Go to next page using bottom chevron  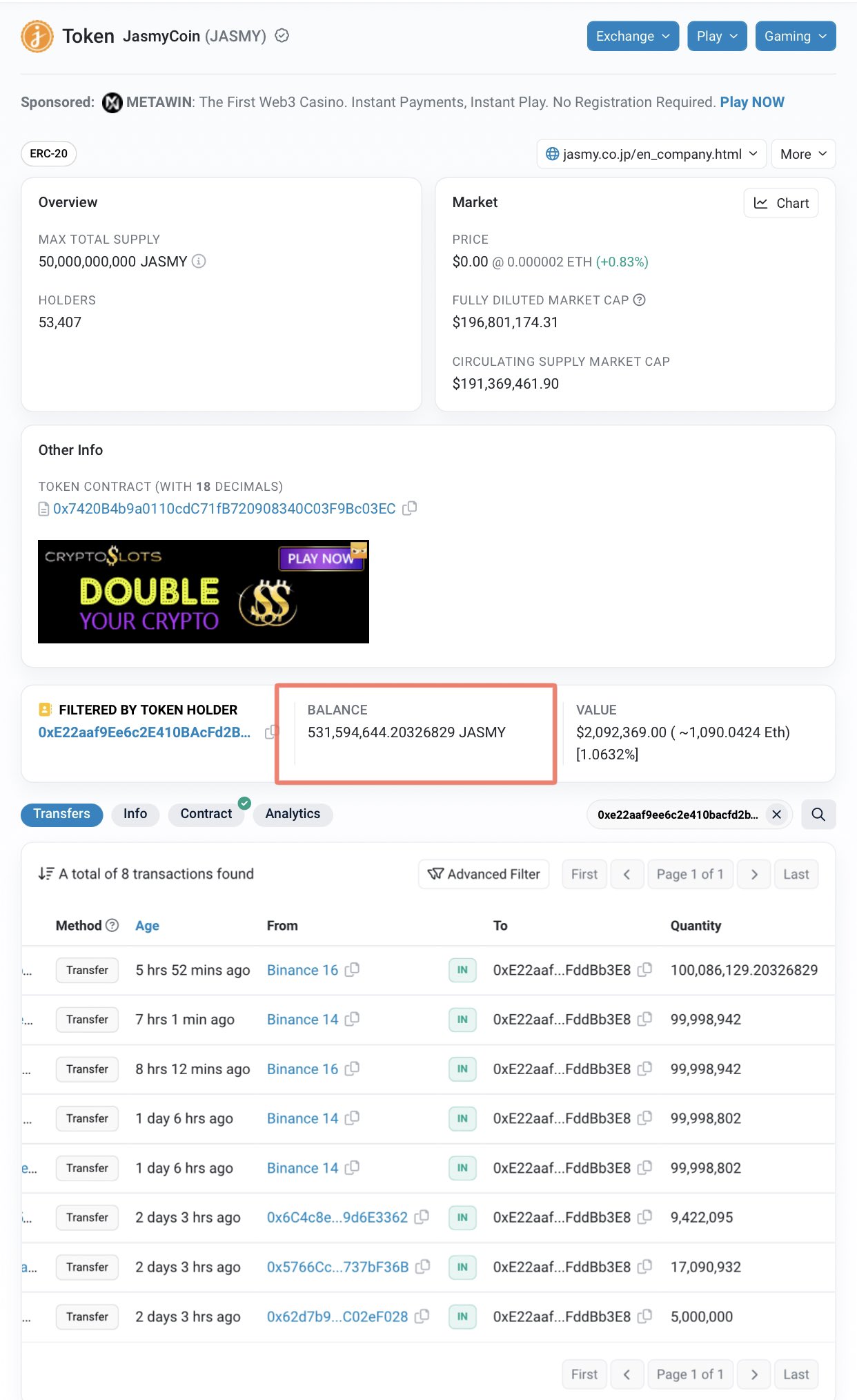[753, 1374]
